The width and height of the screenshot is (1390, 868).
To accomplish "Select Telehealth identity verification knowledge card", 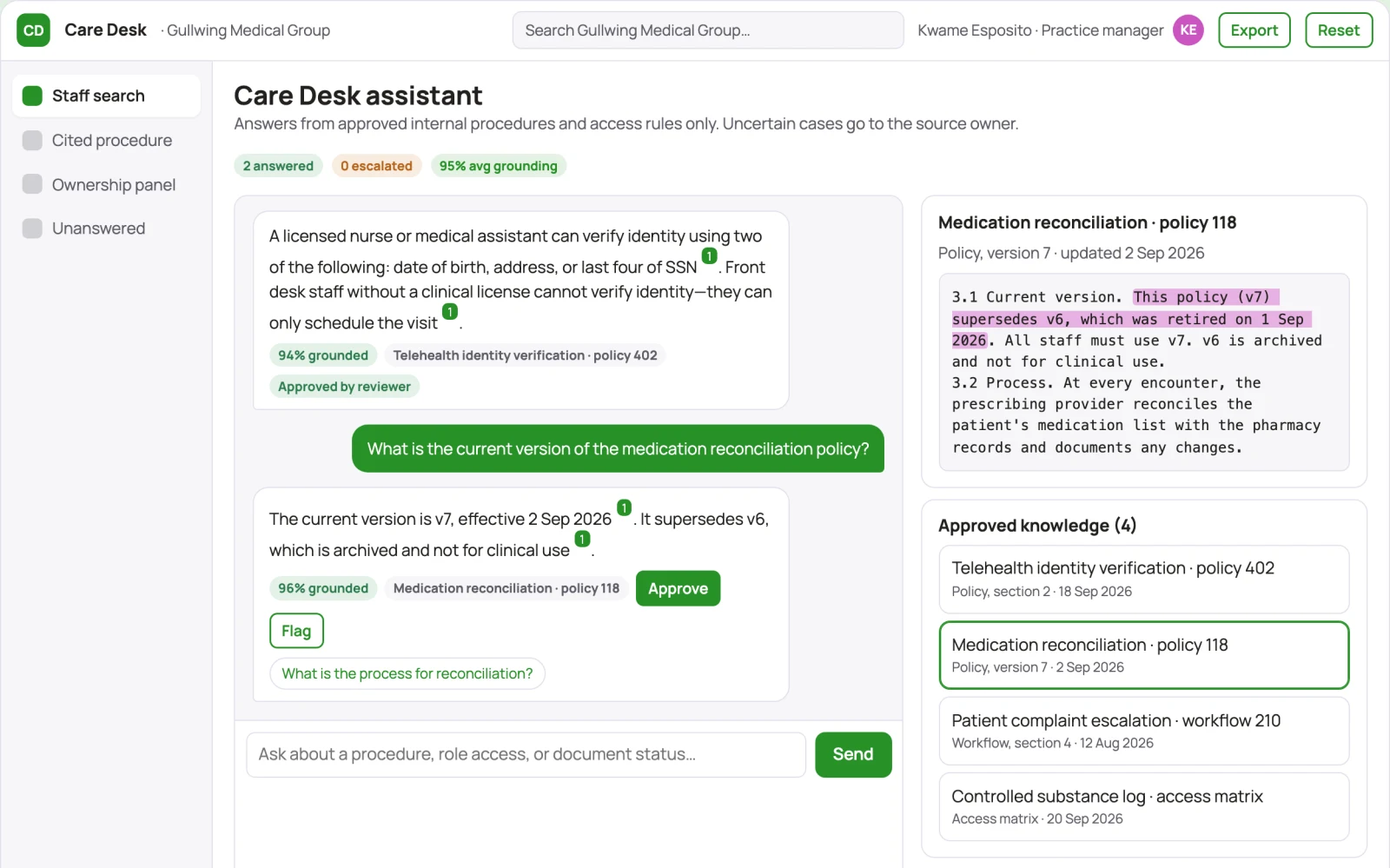I will pos(1143,579).
